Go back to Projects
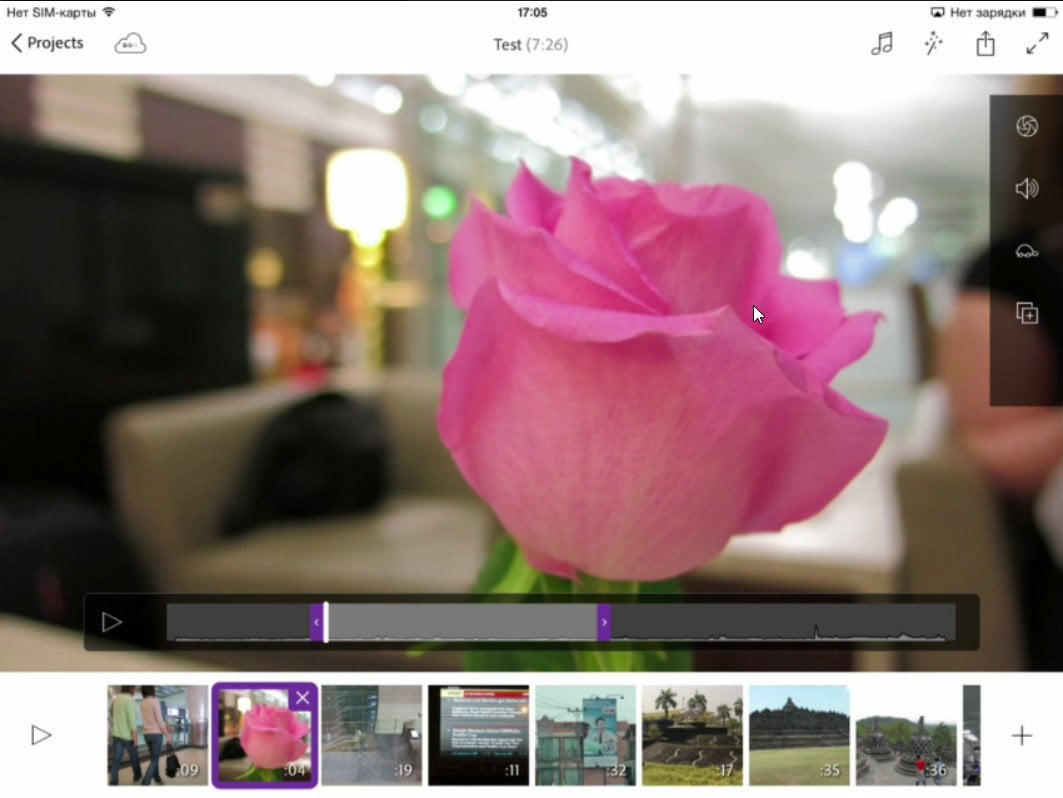This screenshot has height=798, width=1063. tap(47, 43)
